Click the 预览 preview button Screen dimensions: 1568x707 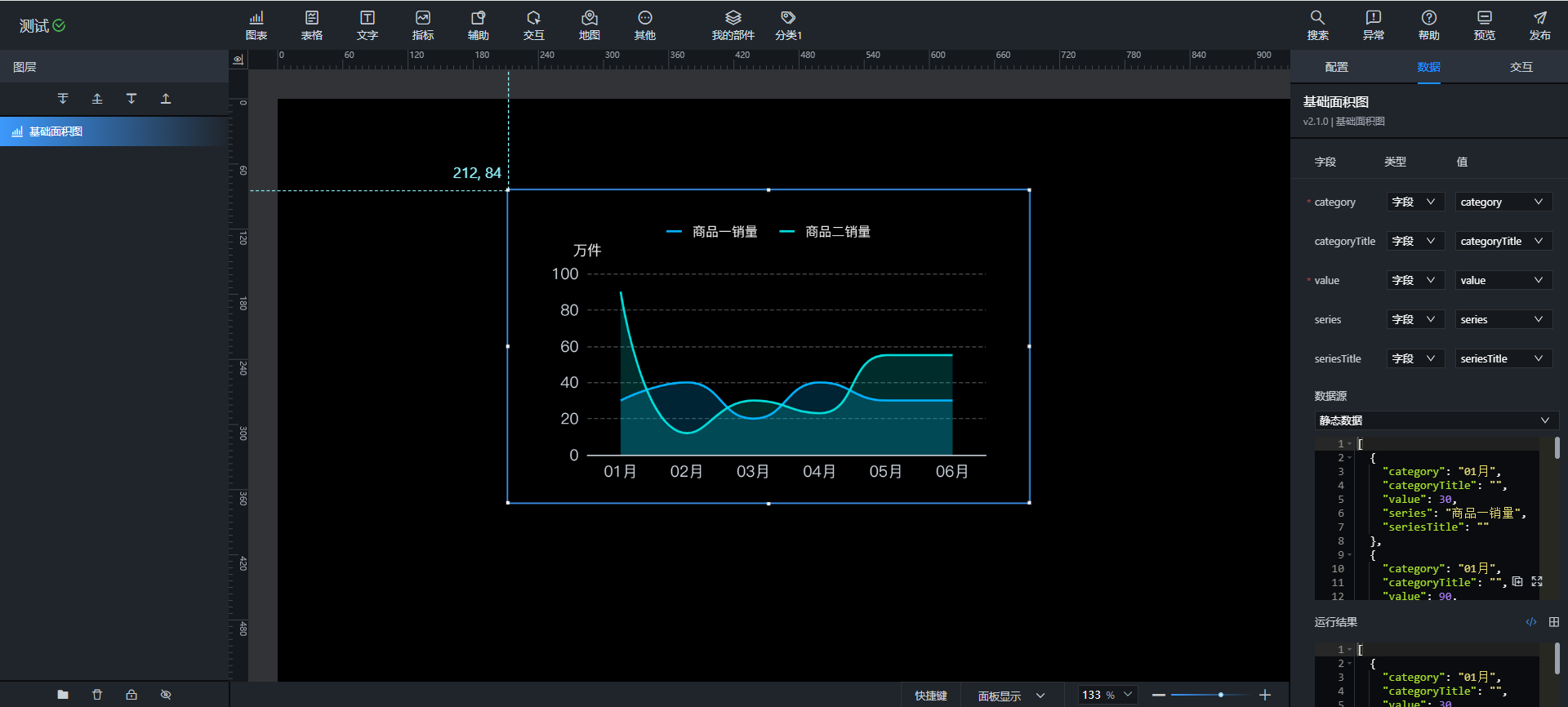pos(1484,24)
